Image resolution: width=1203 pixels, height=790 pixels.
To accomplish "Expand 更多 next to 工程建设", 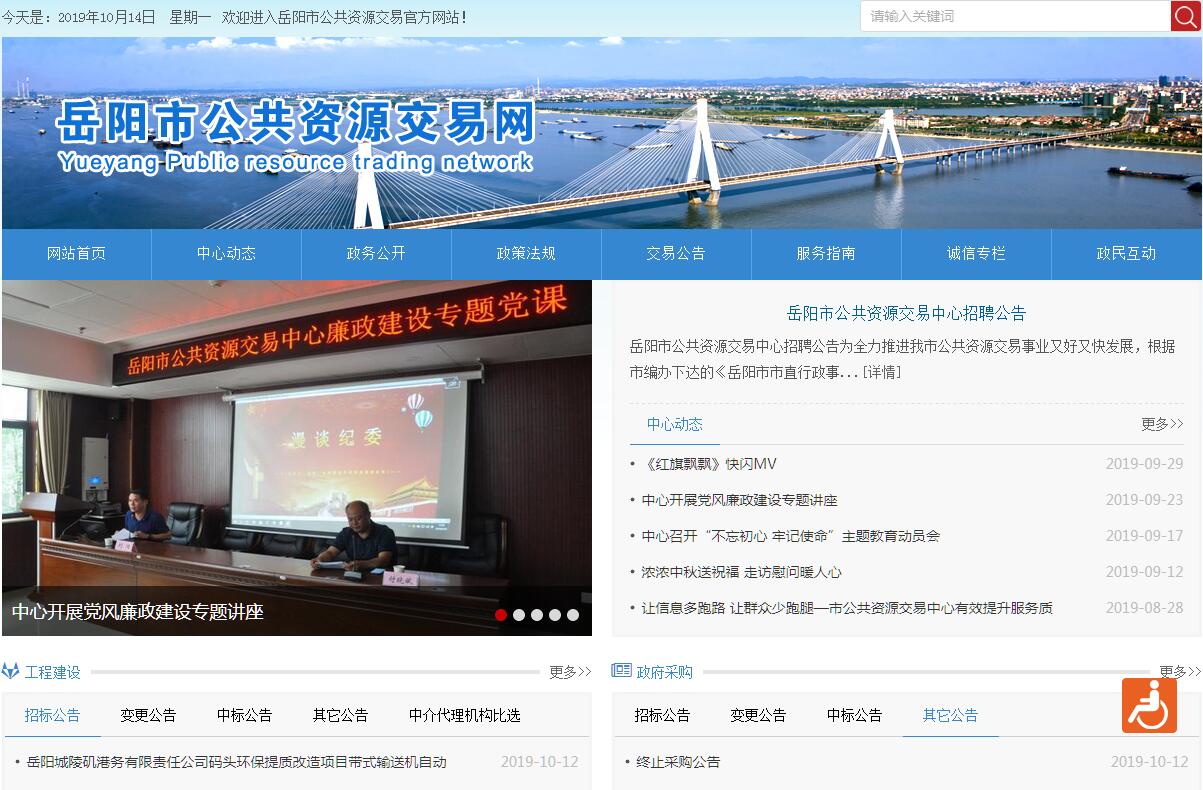I will 569,672.
